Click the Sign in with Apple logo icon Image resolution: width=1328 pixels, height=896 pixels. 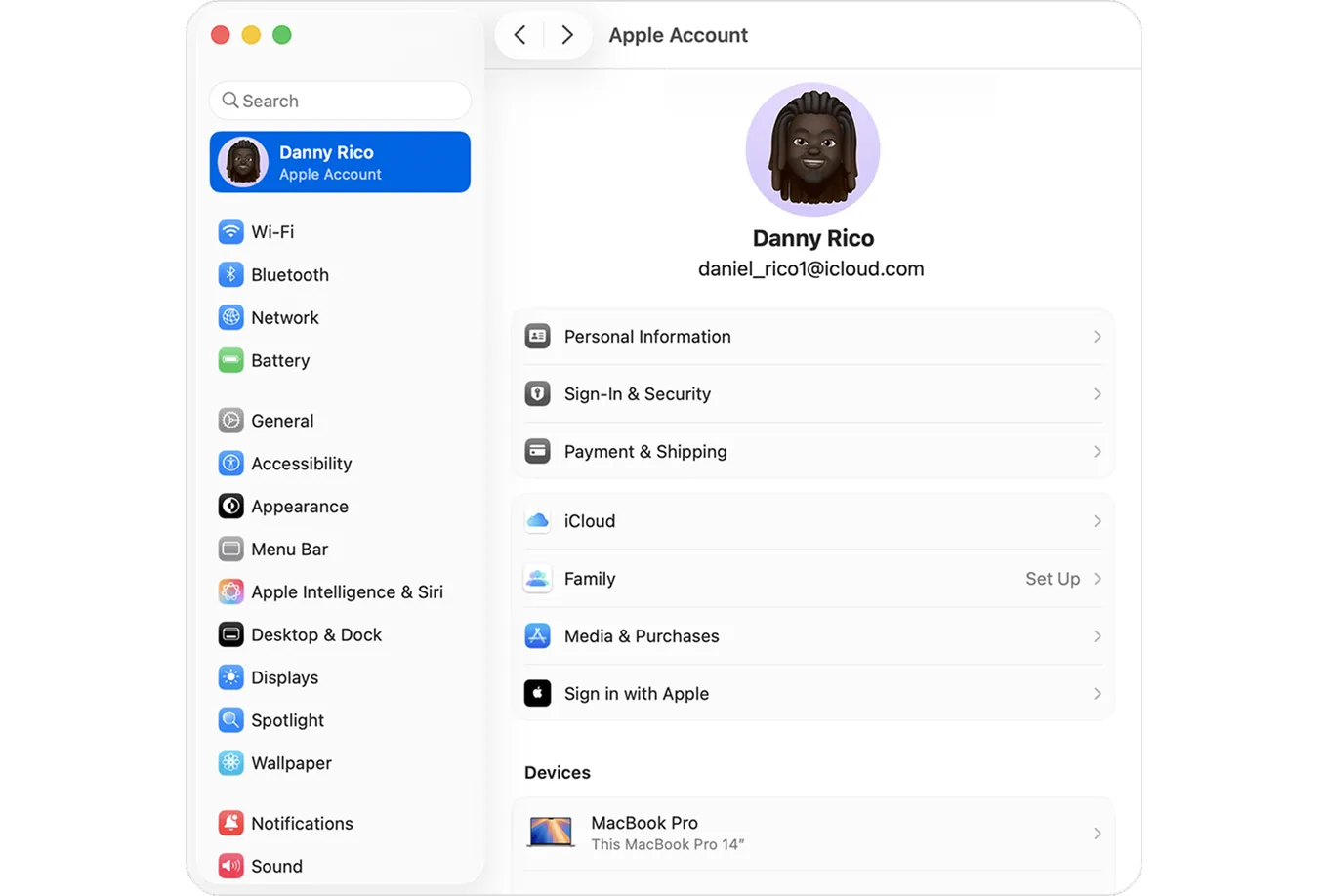click(537, 693)
